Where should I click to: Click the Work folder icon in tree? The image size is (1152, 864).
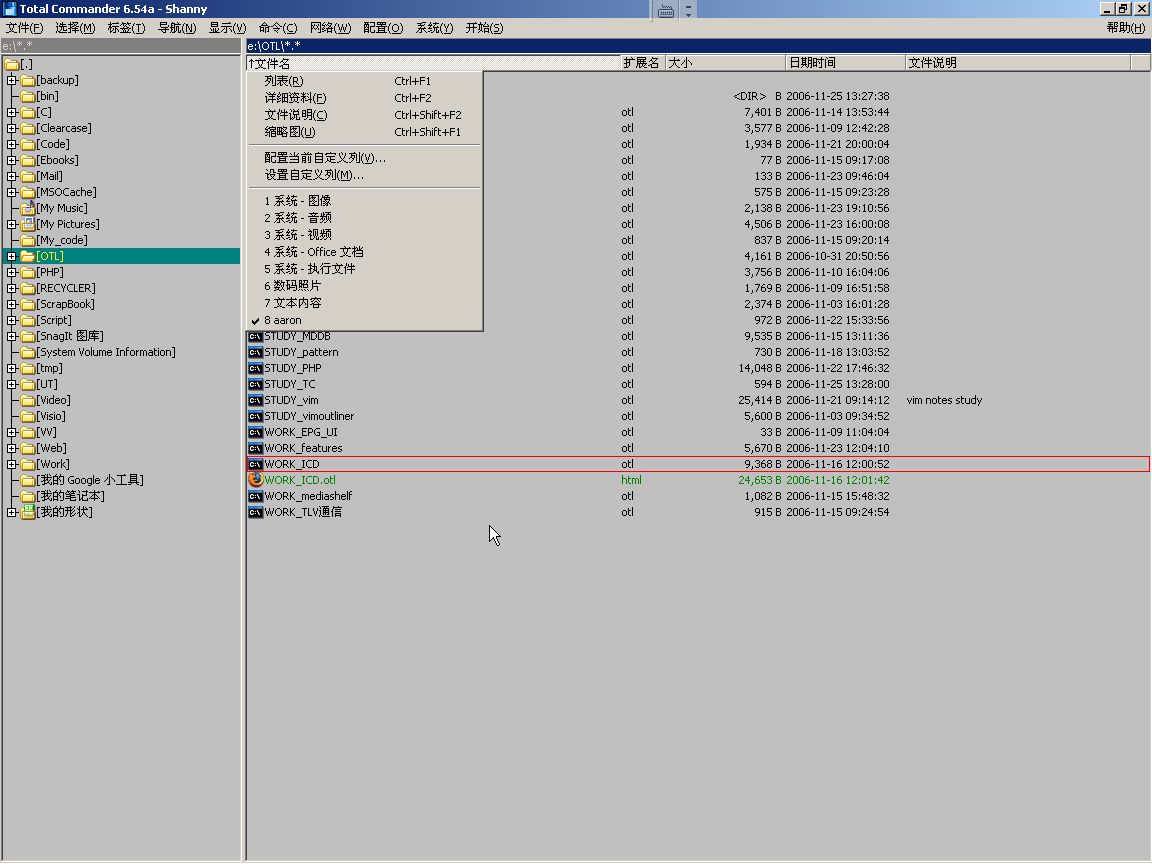[x=28, y=464]
